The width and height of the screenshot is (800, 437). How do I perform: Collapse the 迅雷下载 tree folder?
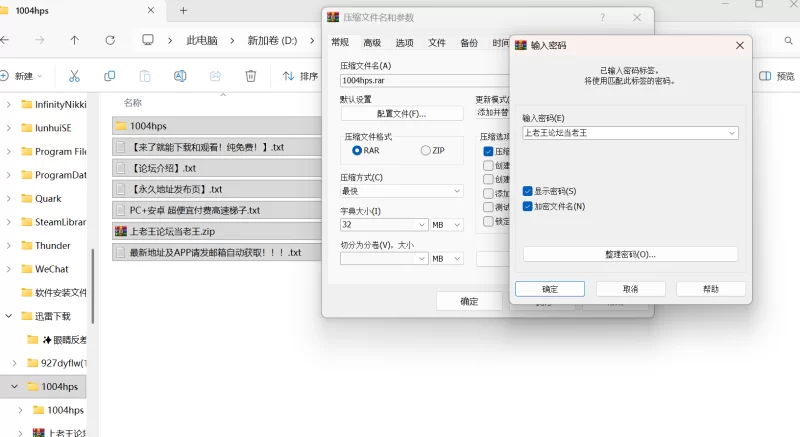pyautogui.click(x=9, y=316)
